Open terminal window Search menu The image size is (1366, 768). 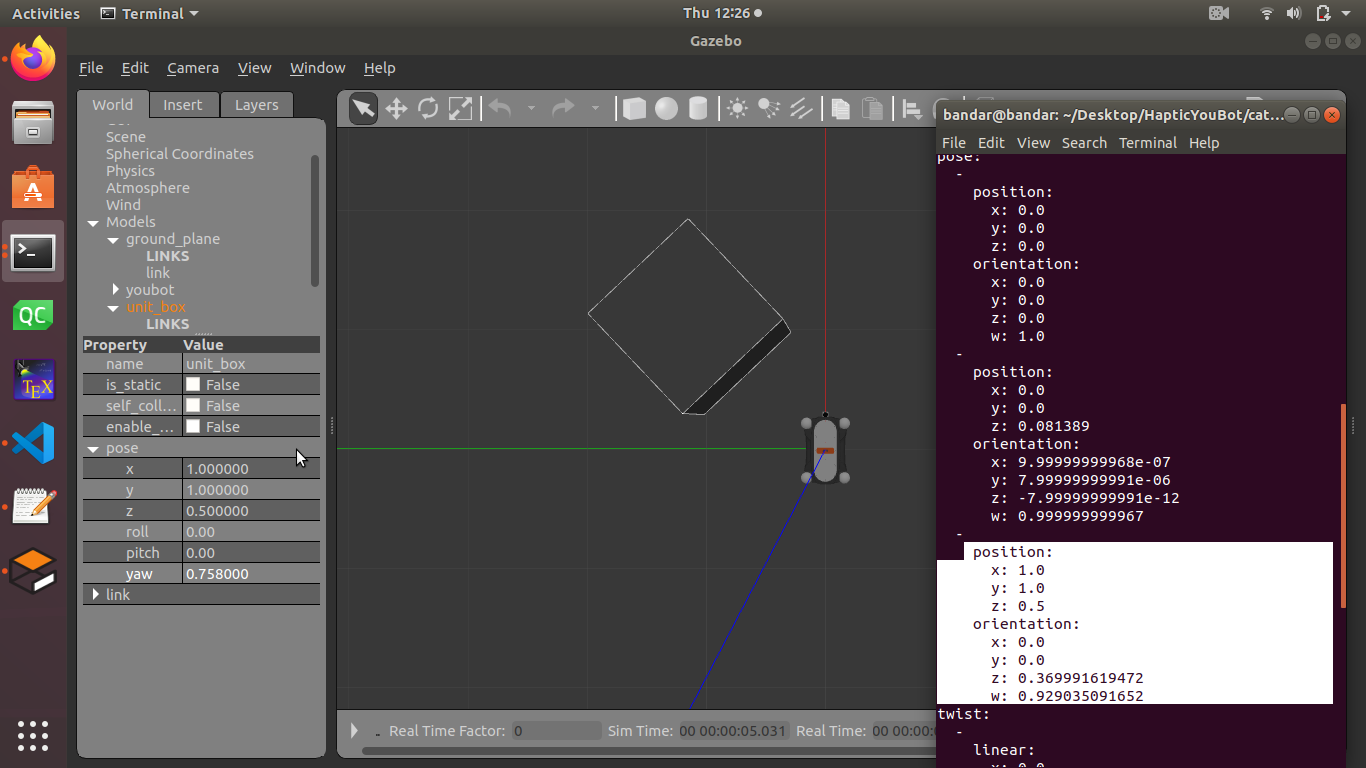[1084, 143]
